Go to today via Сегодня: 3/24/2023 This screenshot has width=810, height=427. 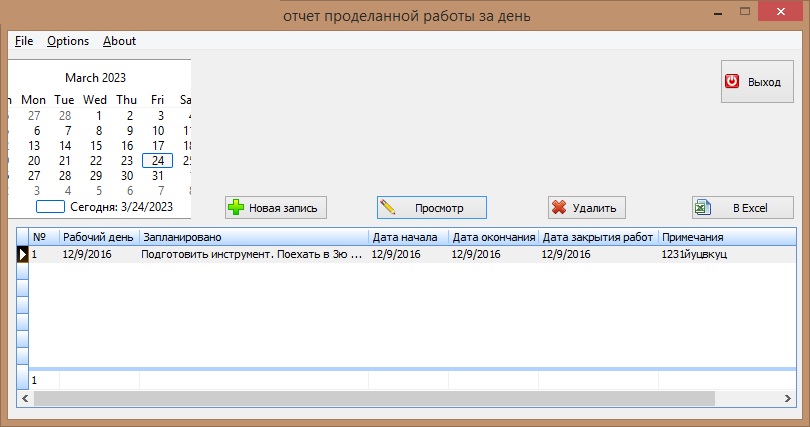click(x=121, y=207)
